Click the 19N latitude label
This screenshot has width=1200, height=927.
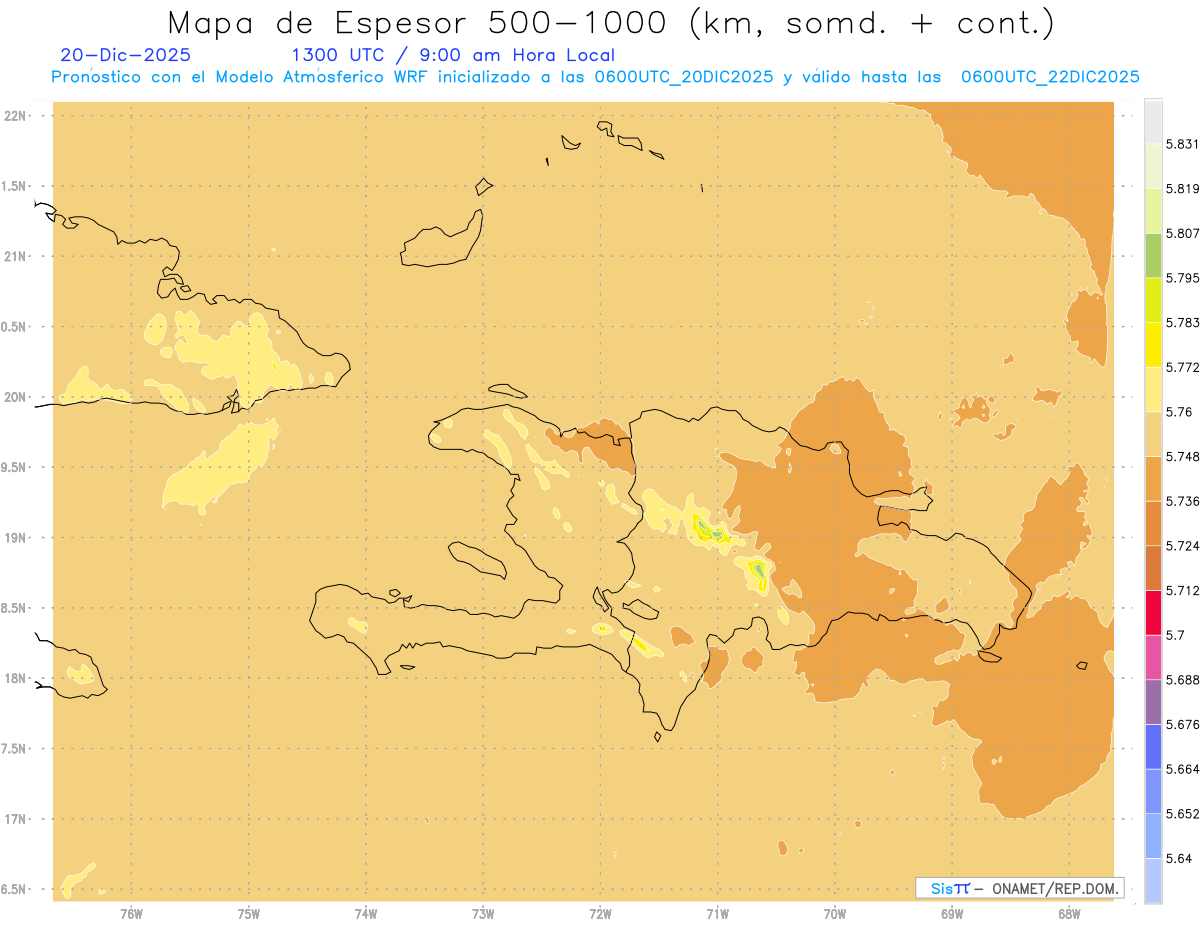pos(14,538)
